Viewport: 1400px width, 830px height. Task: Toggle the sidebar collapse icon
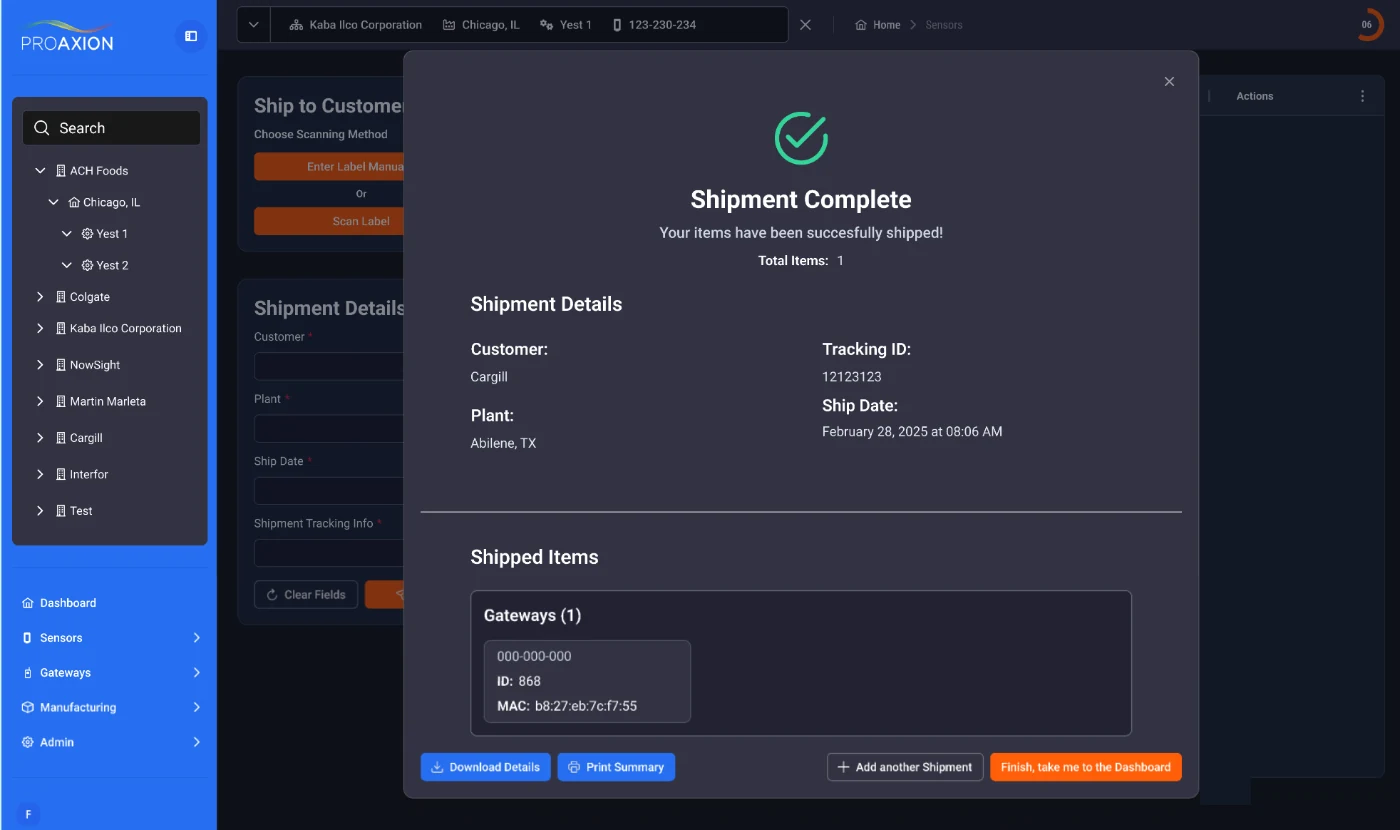point(191,36)
